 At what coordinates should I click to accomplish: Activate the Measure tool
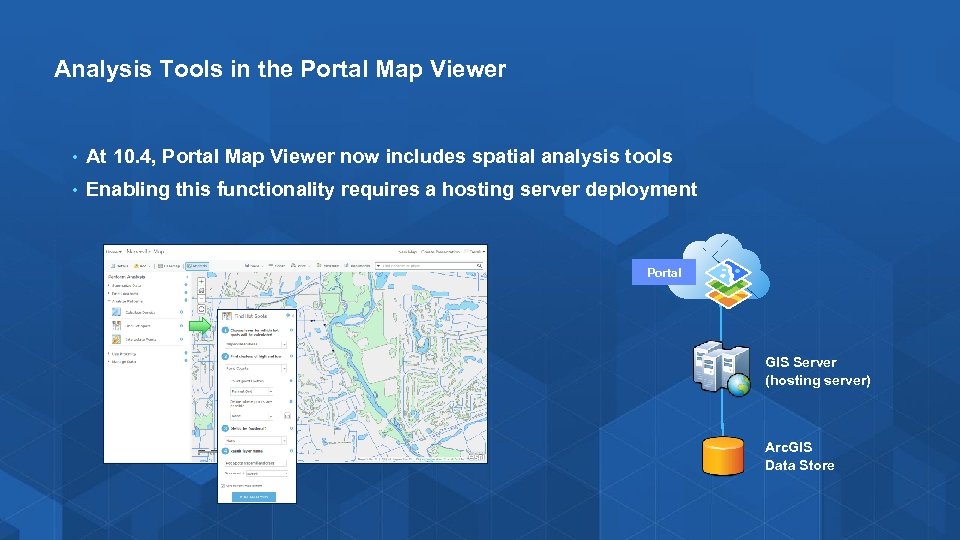tap(328, 266)
